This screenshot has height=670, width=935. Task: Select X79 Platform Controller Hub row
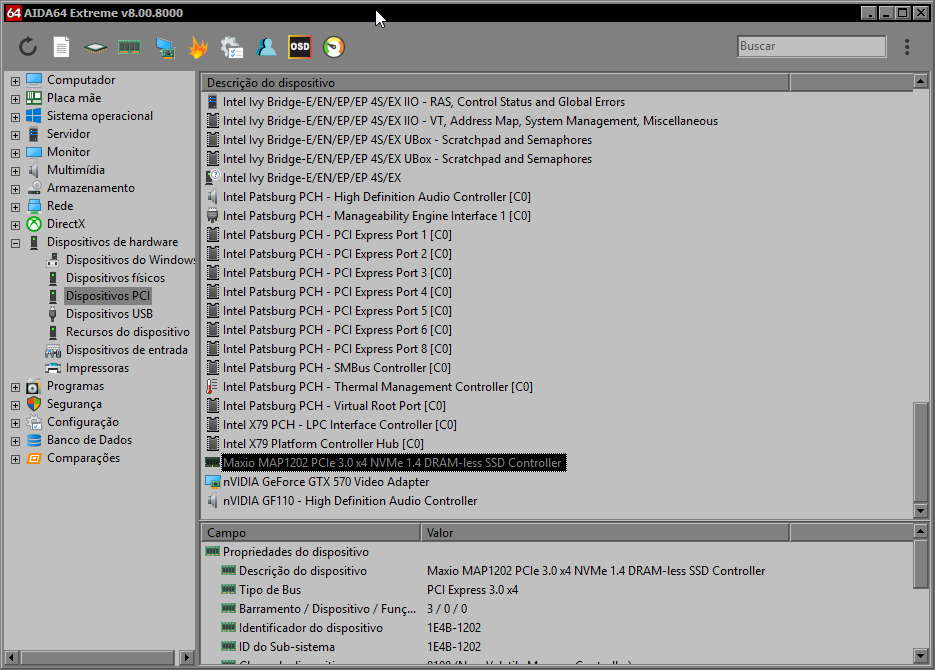pyautogui.click(x=323, y=443)
